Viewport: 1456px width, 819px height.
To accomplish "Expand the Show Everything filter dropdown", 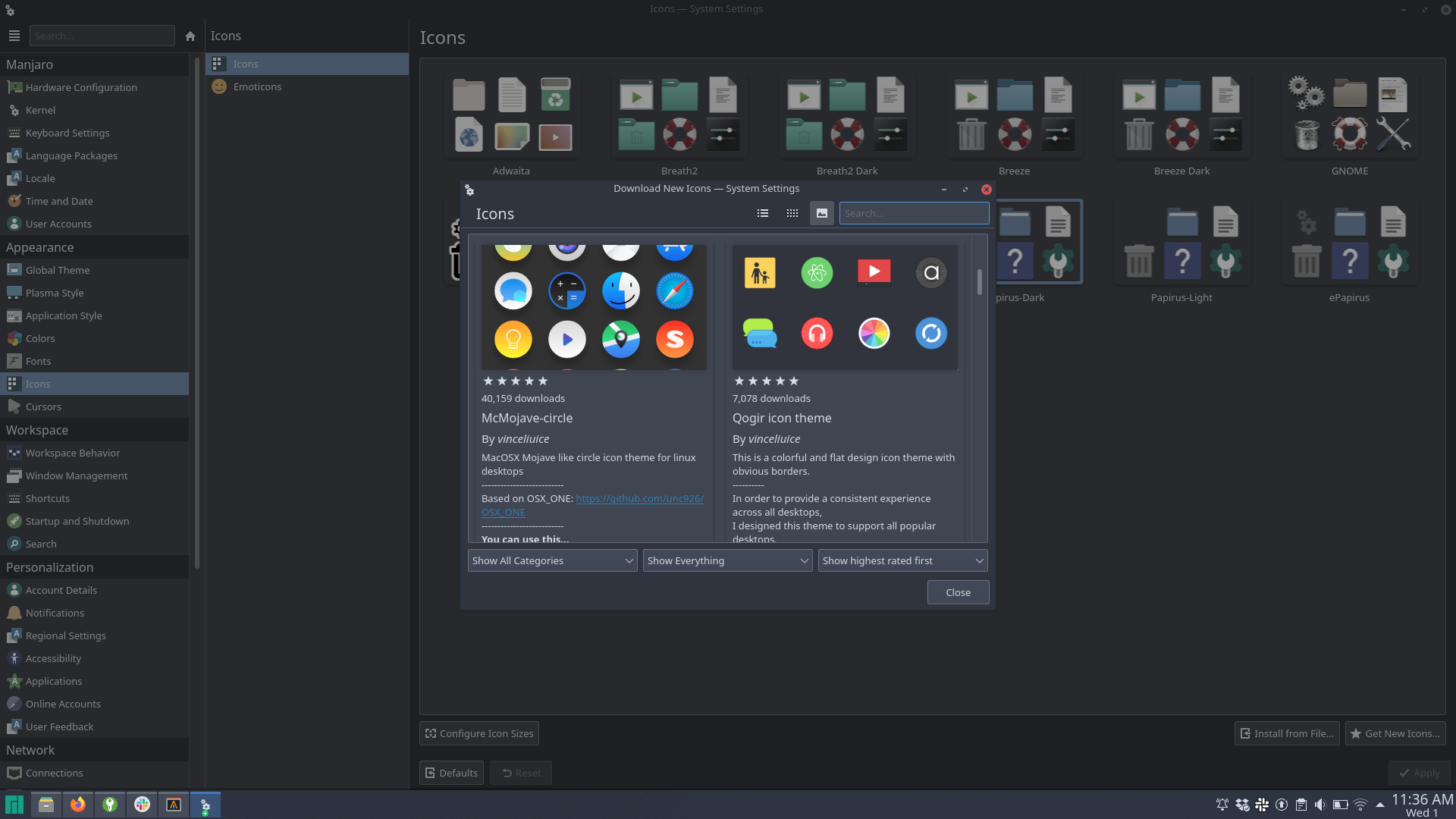I will pos(727,561).
